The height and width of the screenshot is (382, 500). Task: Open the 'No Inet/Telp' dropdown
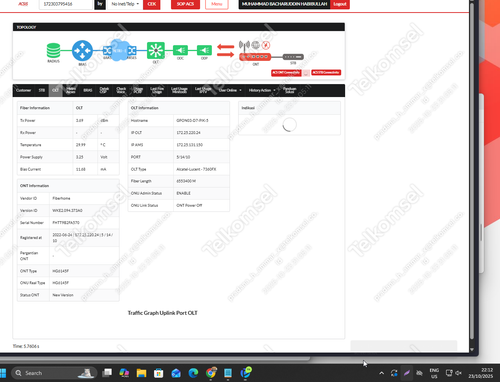click(x=125, y=4)
